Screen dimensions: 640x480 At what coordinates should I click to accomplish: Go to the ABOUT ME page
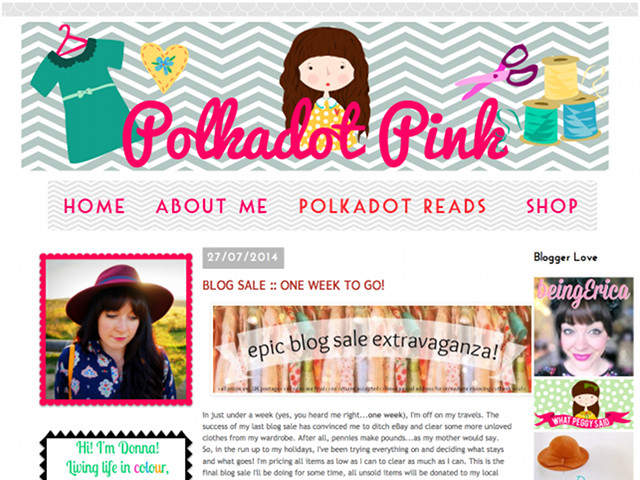click(211, 206)
